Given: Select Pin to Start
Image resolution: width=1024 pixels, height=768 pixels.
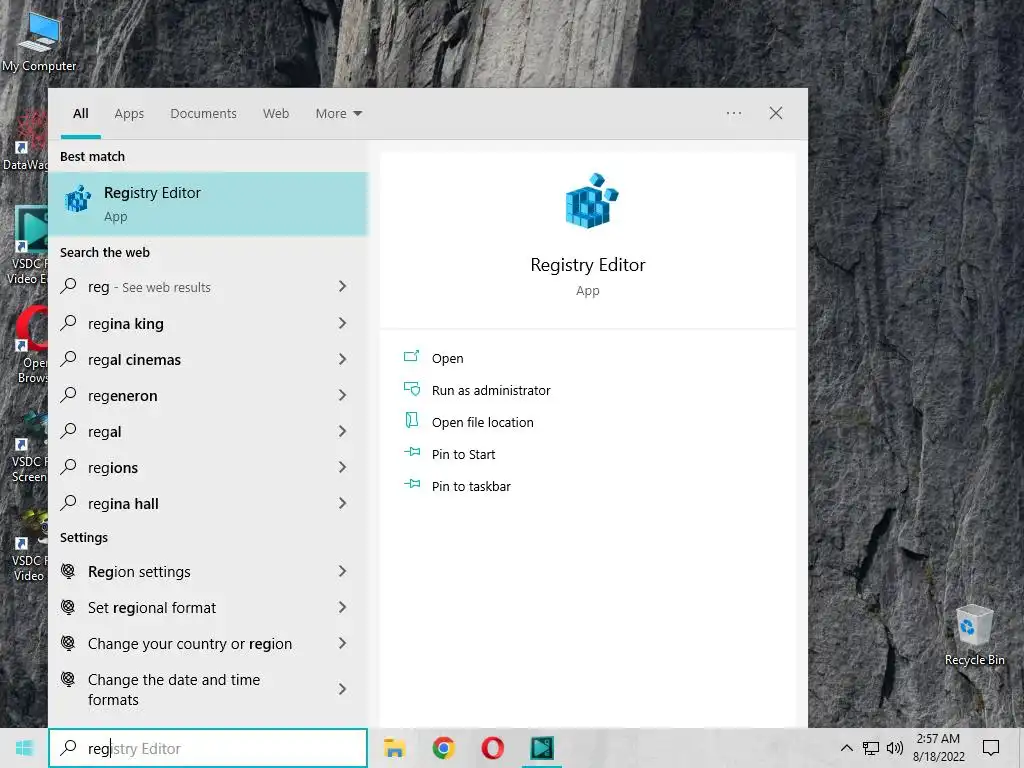Looking at the screenshot, I should tap(464, 454).
